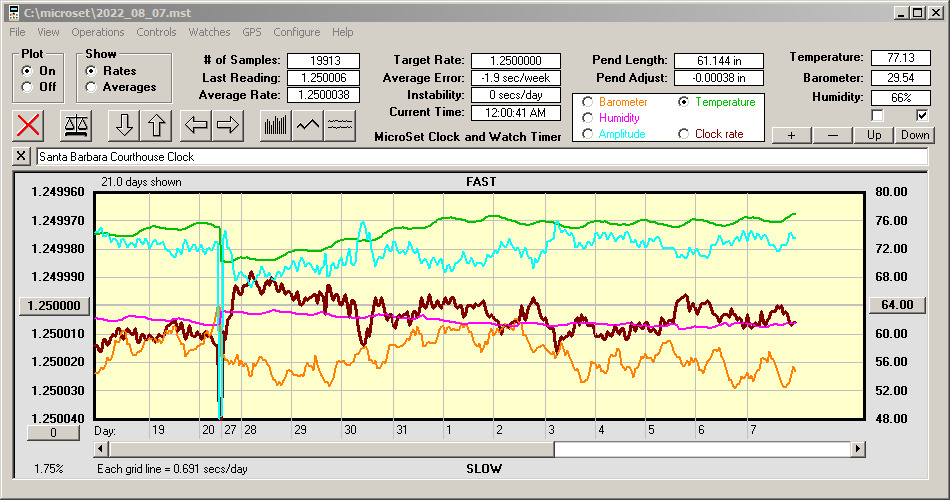Image resolution: width=950 pixels, height=500 pixels.
Task: Click the Down button
Action: (915, 135)
